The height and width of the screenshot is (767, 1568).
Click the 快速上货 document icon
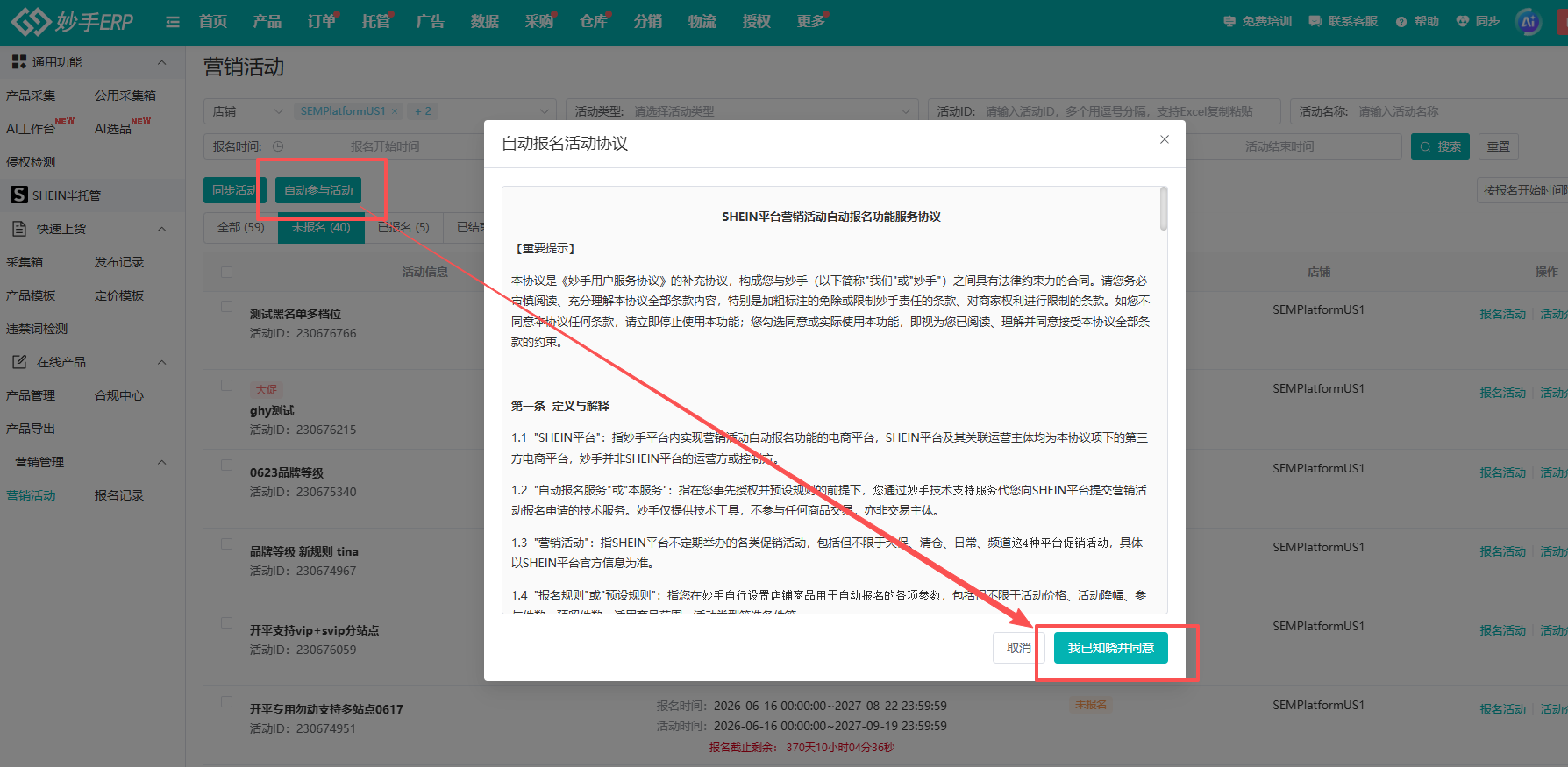tap(19, 229)
